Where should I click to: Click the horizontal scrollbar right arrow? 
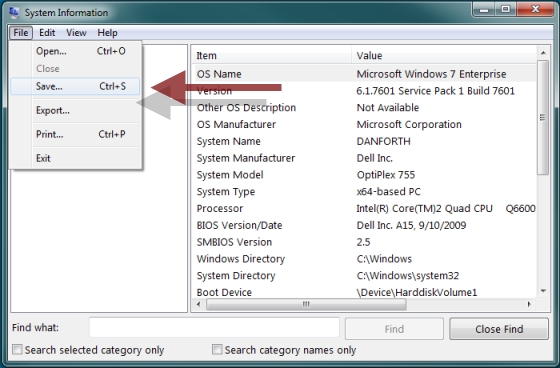click(x=529, y=304)
